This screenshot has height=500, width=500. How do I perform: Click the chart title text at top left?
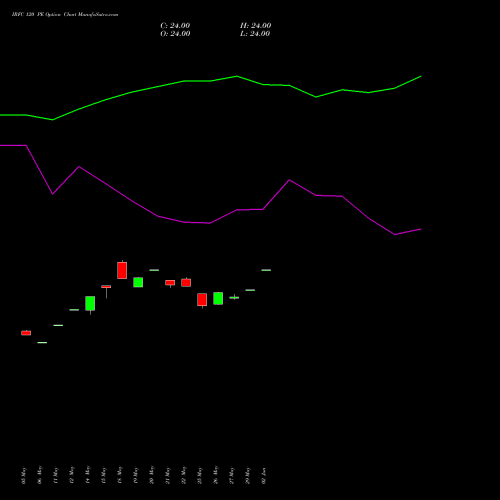tap(65, 15)
